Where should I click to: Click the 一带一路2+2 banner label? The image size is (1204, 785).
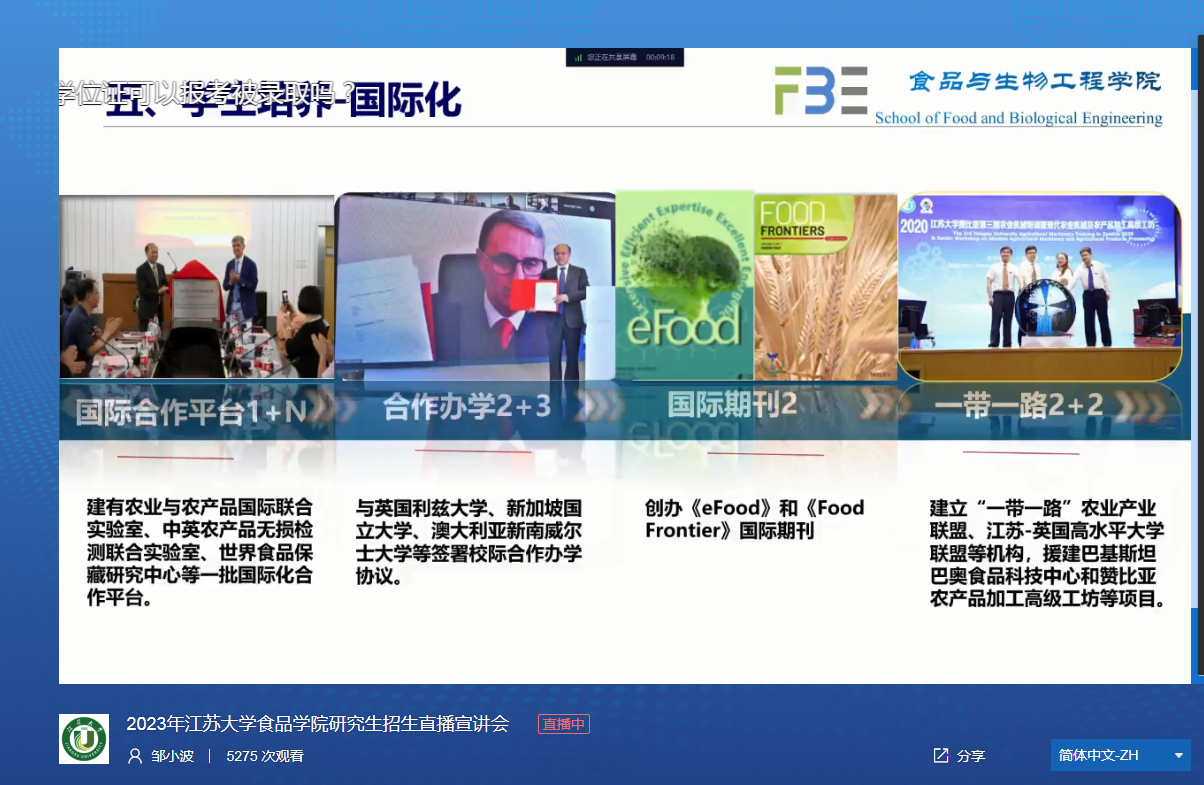pyautogui.click(x=1018, y=405)
